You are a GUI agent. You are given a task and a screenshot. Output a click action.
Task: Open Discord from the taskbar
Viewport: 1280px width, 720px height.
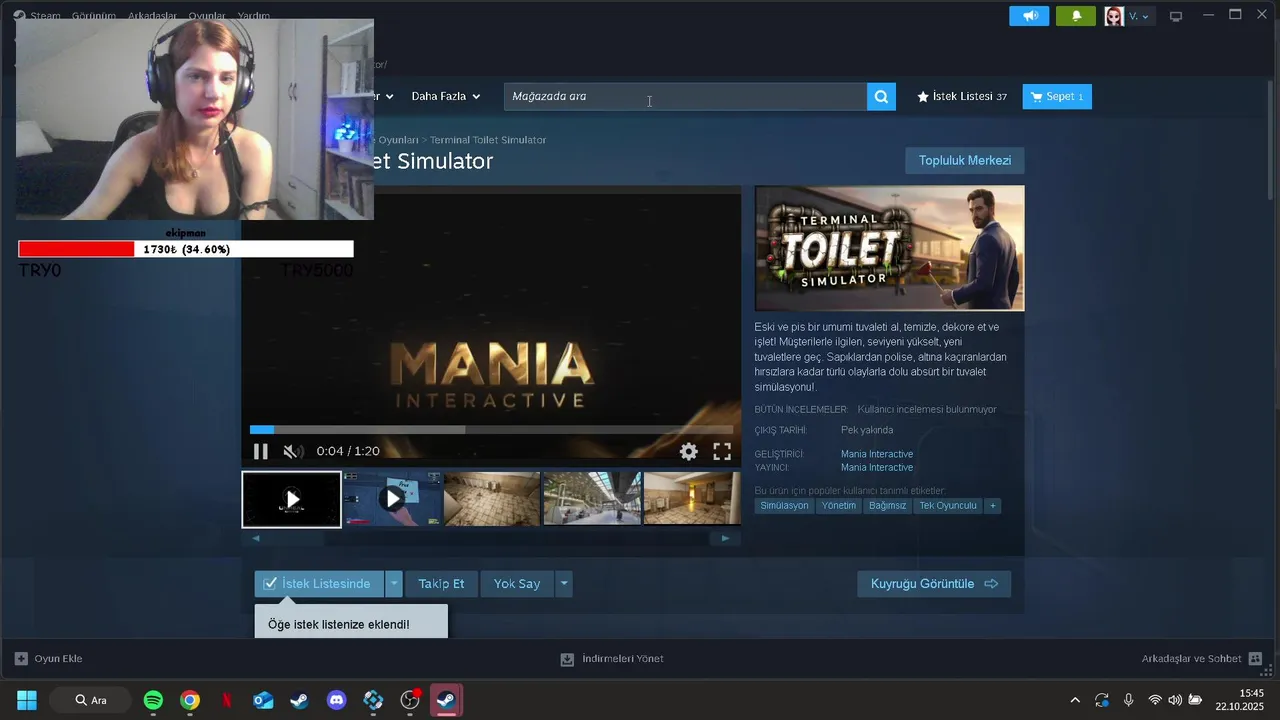pyautogui.click(x=337, y=700)
